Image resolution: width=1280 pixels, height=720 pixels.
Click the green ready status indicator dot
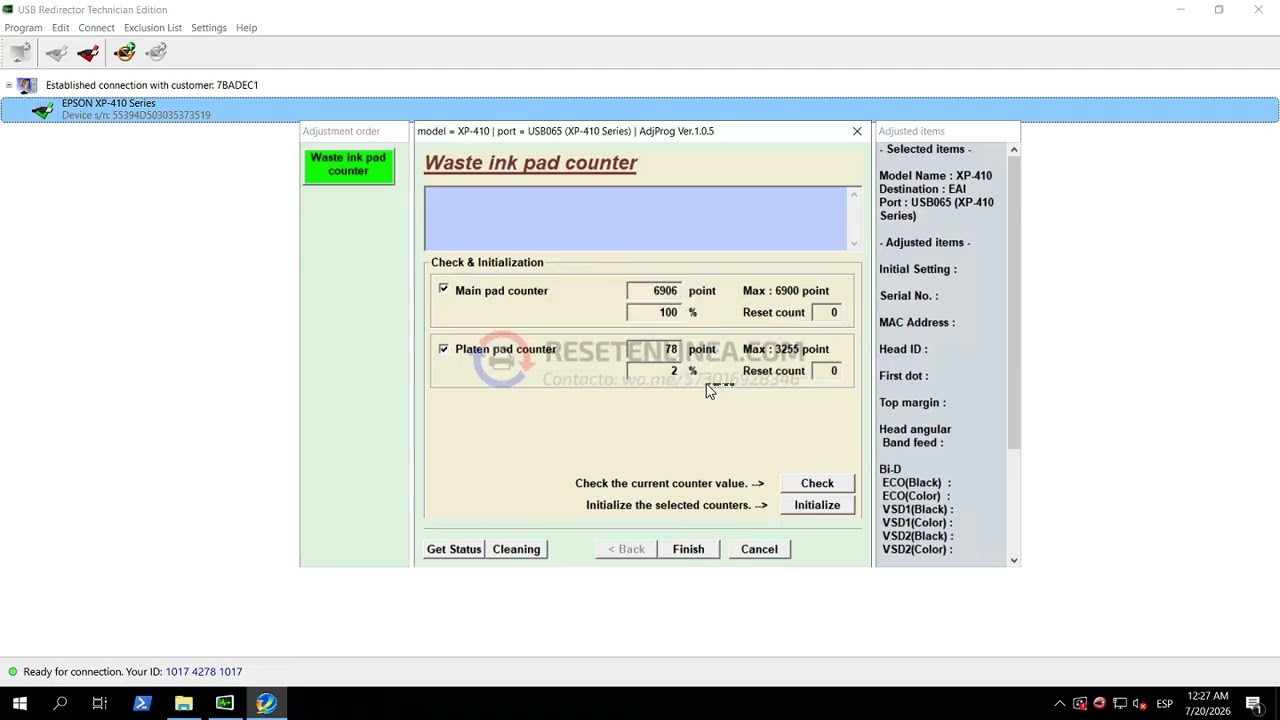(x=12, y=672)
